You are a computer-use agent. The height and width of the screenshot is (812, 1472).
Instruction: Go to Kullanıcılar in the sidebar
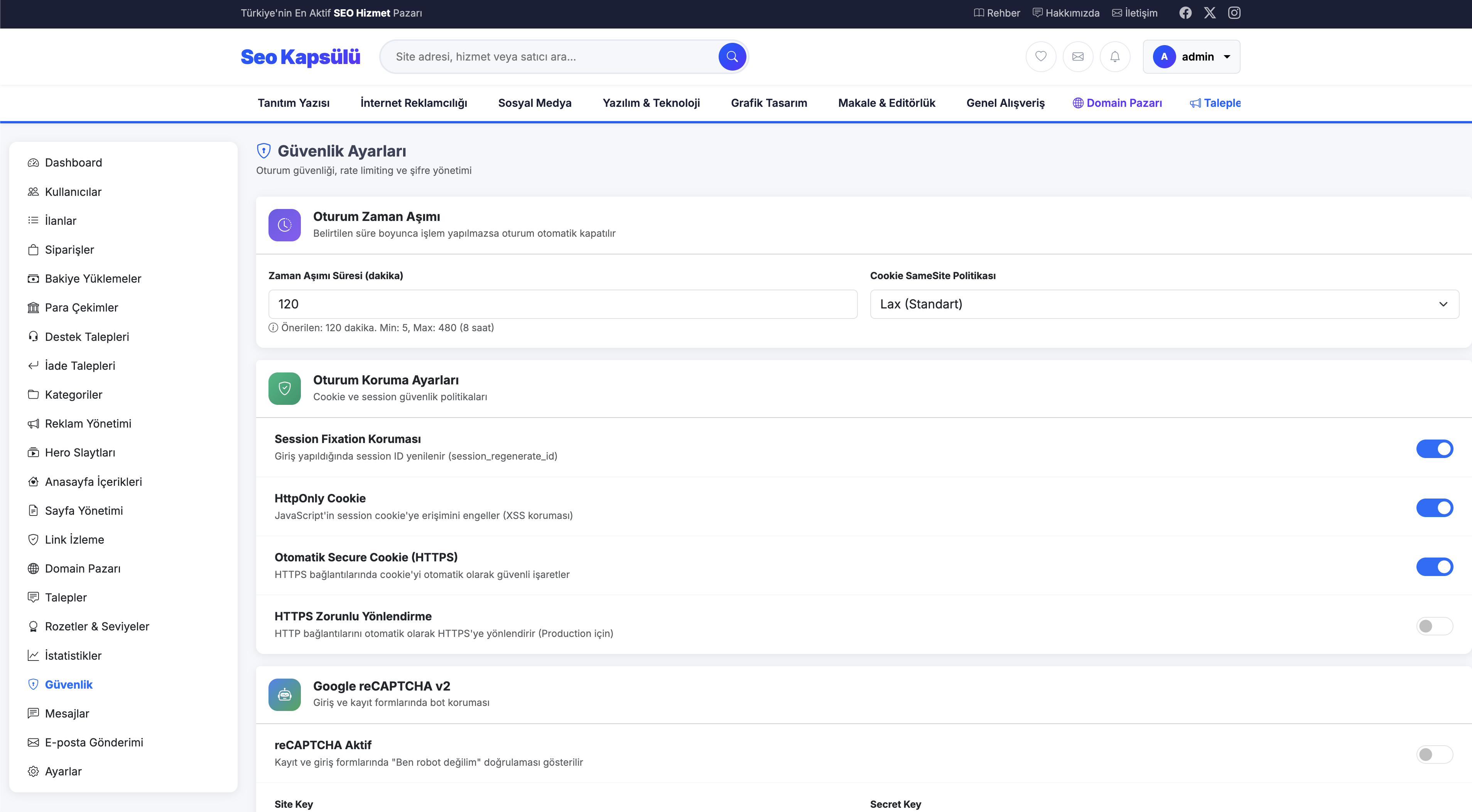pyautogui.click(x=73, y=192)
